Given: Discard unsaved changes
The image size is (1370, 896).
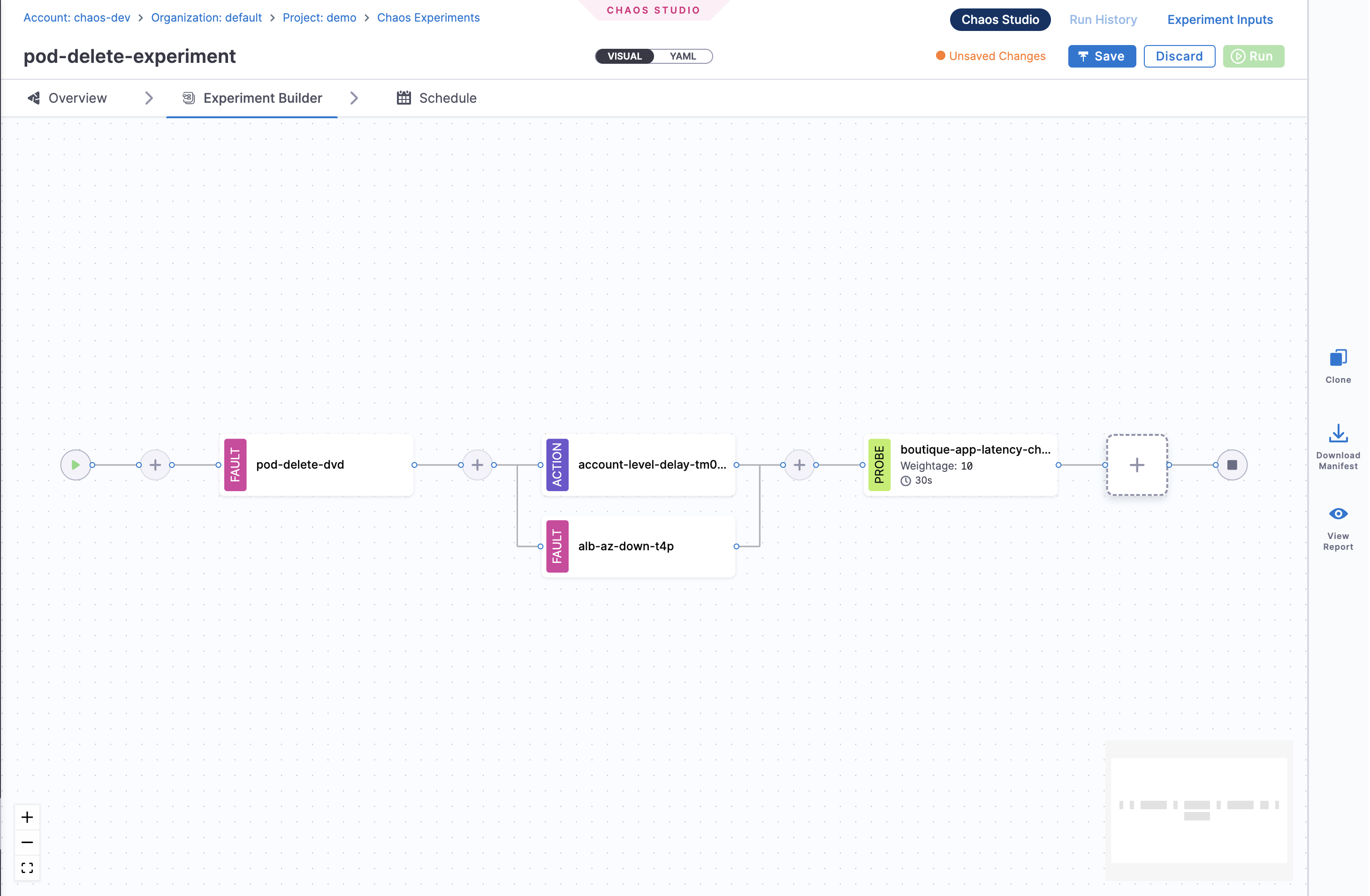Looking at the screenshot, I should pos(1178,56).
